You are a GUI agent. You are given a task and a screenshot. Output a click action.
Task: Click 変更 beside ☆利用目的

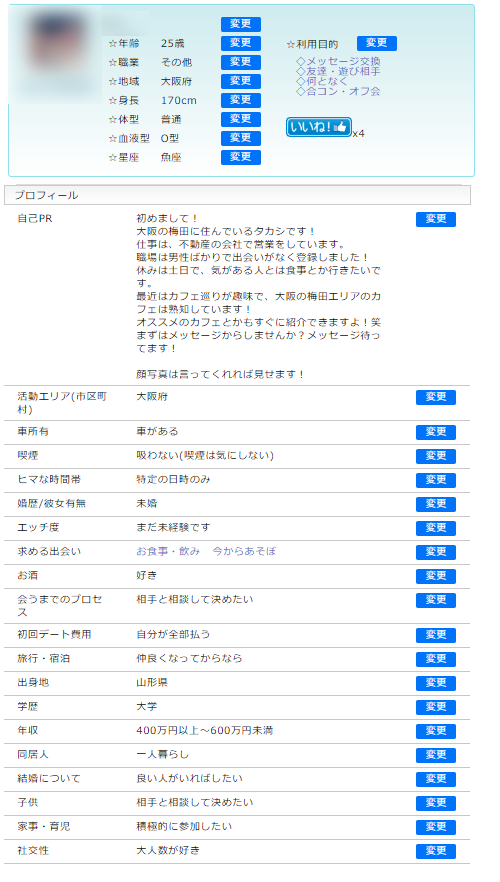tap(377, 43)
